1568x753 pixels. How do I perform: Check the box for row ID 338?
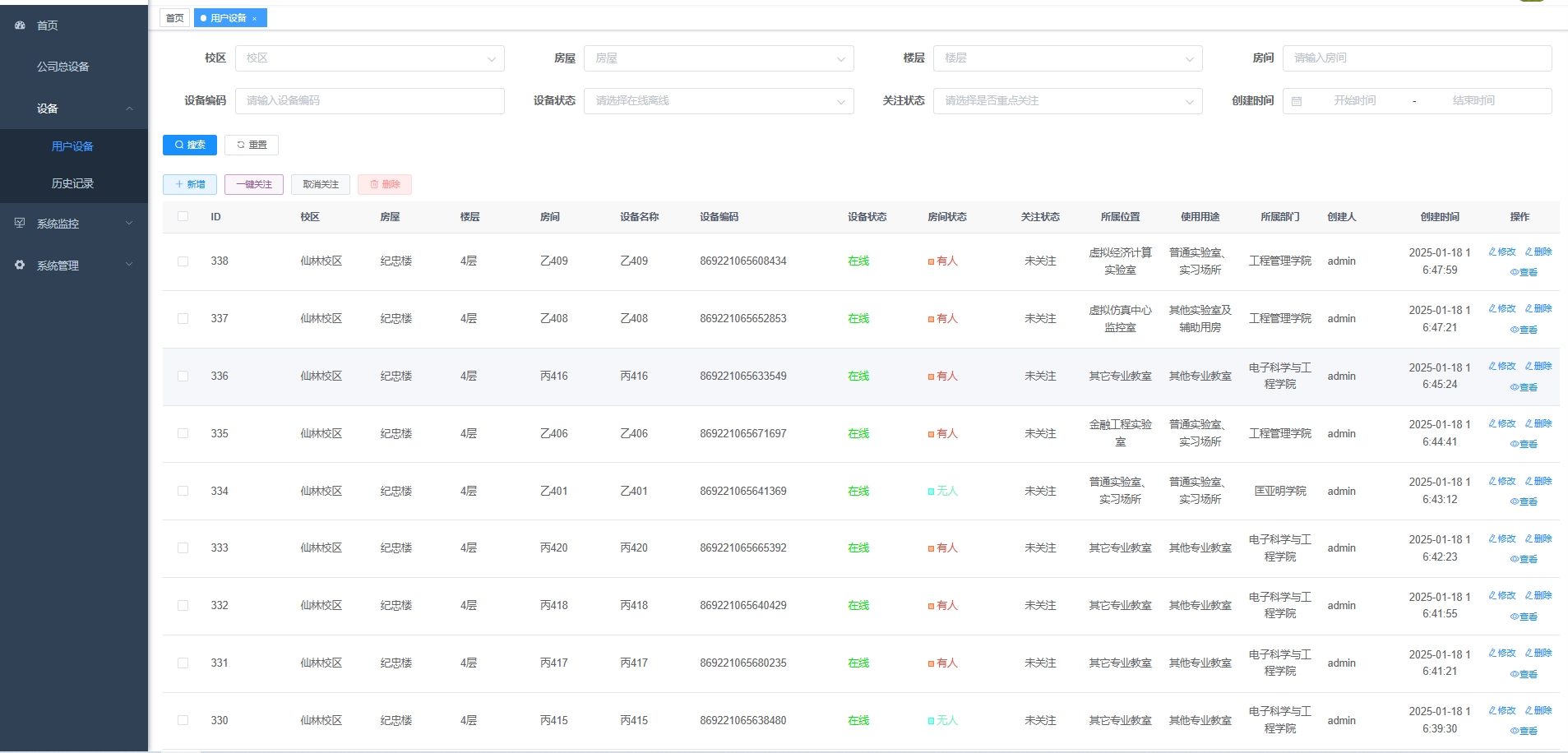pyautogui.click(x=183, y=261)
